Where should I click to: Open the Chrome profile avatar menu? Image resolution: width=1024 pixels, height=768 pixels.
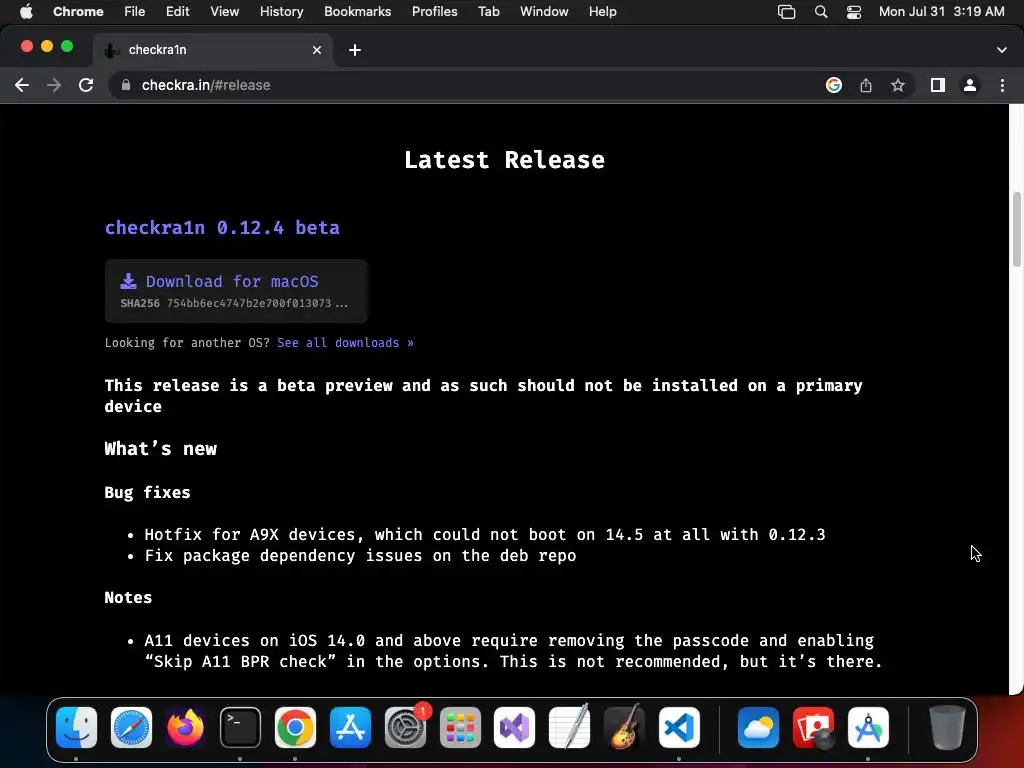[x=970, y=85]
